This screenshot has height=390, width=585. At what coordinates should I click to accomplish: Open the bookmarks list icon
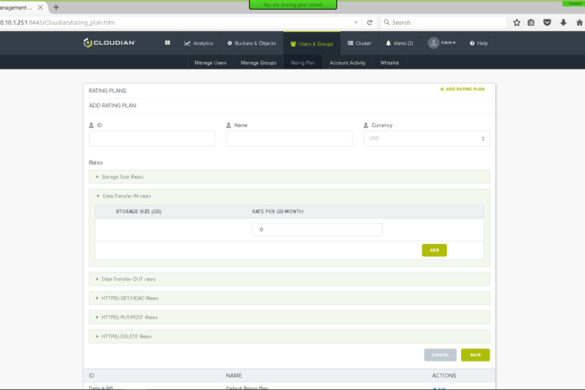531,23
